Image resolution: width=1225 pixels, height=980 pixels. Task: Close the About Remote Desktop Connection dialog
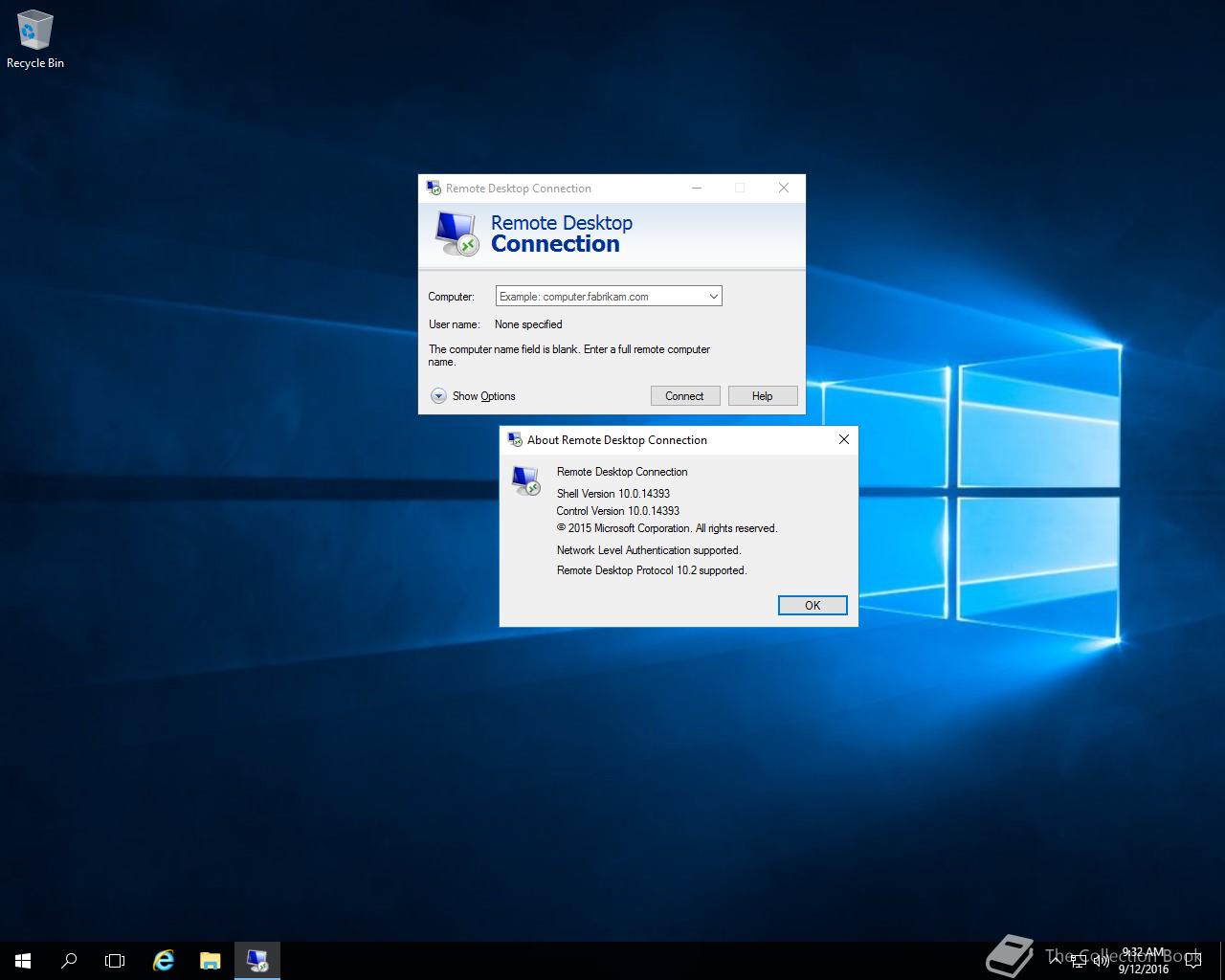[x=843, y=439]
